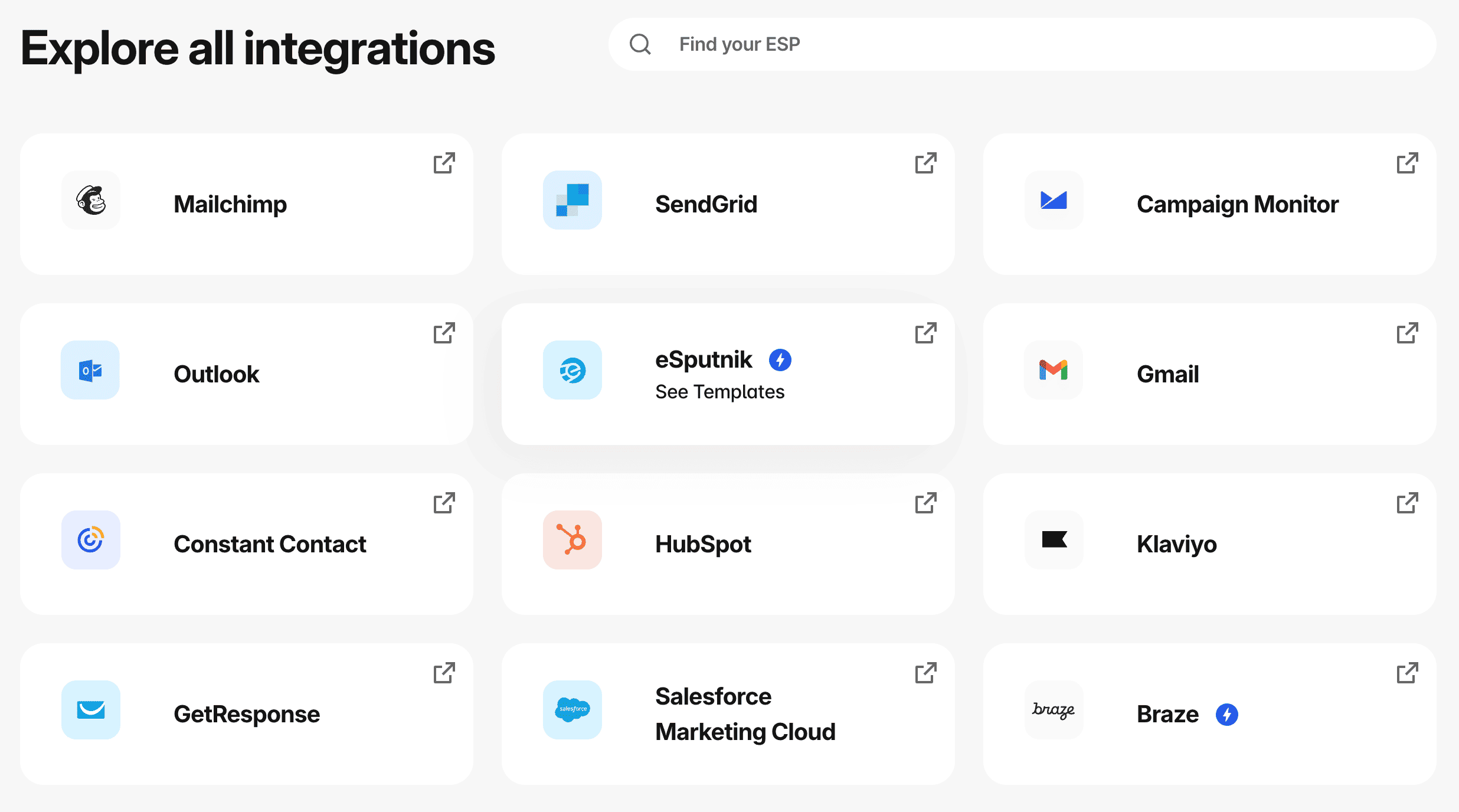
Task: Open the external link on the Campaign Monitor card
Action: (x=1408, y=163)
